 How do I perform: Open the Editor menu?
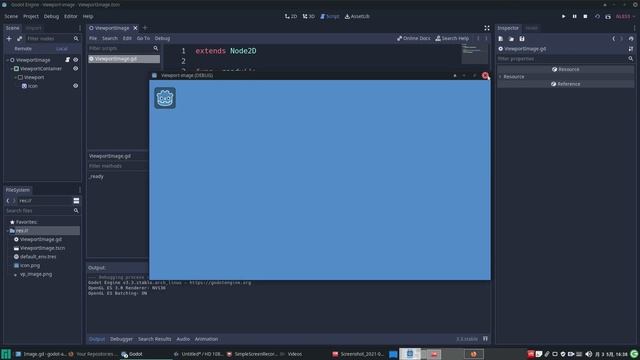71,16
